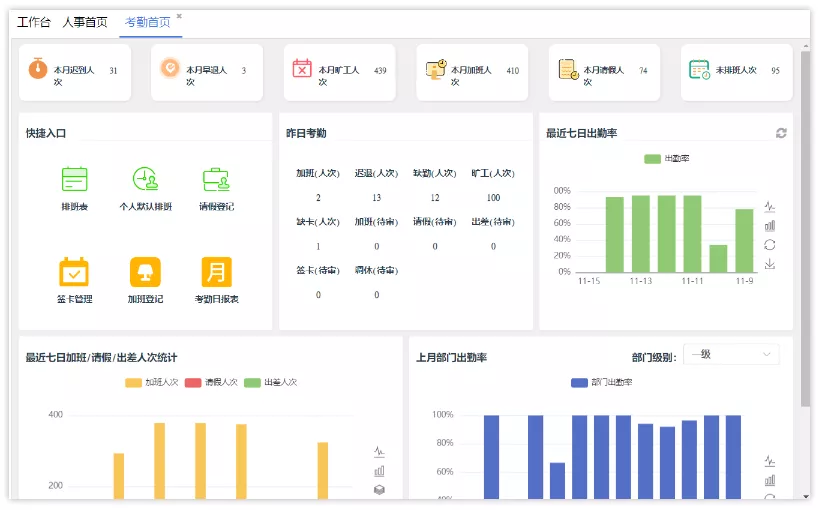Toggle the 加班人次 legend series

152,382
